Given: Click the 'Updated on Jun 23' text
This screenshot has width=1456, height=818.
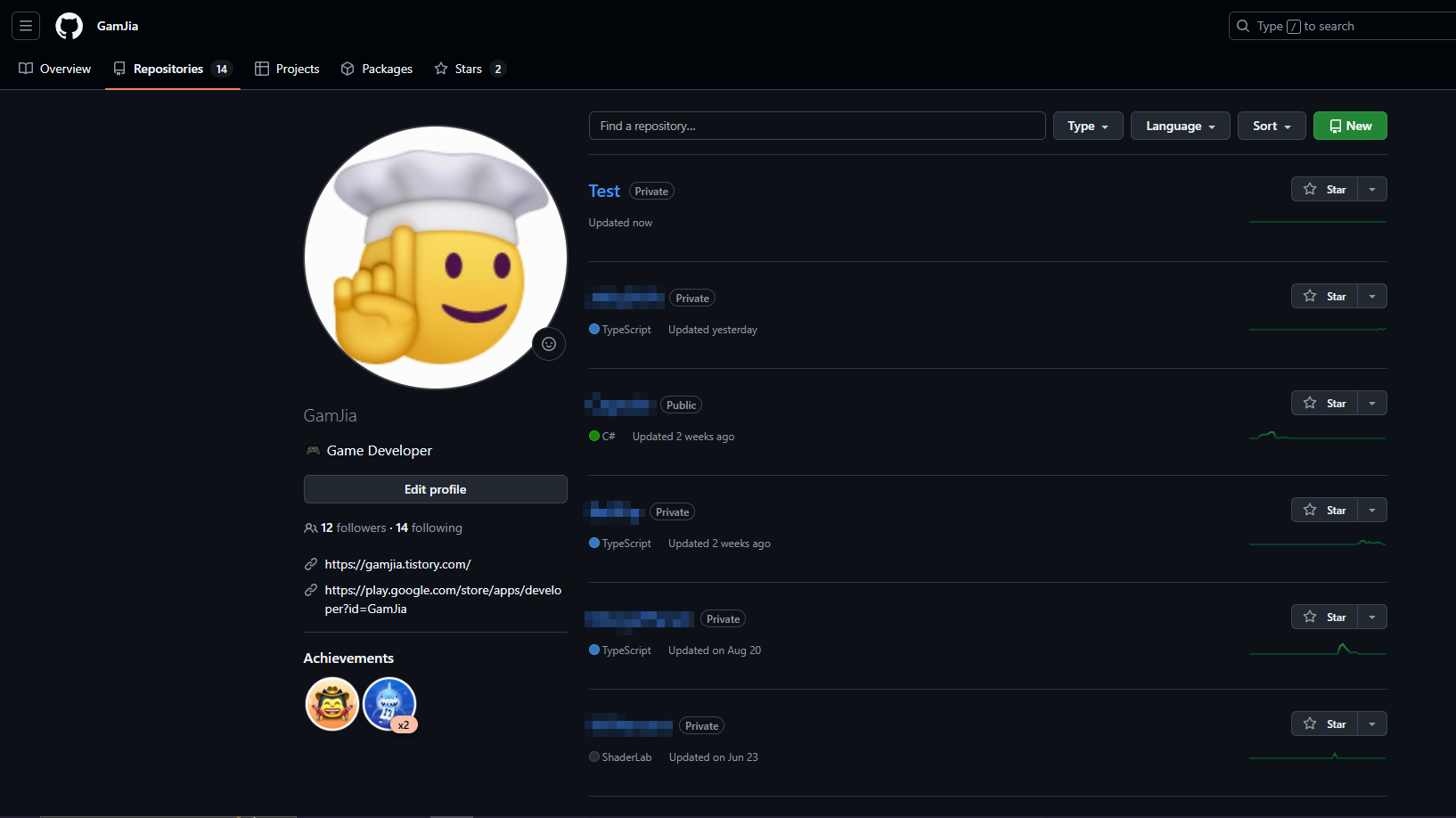Looking at the screenshot, I should tap(713, 757).
